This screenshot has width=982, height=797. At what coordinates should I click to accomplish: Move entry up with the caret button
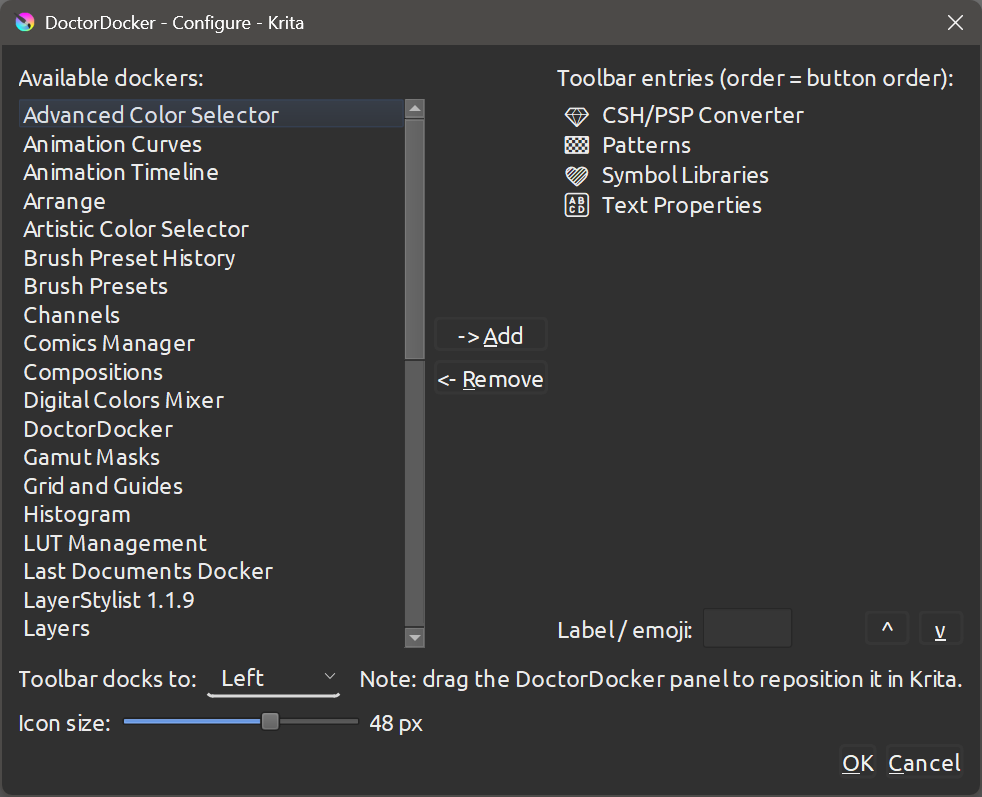887,630
